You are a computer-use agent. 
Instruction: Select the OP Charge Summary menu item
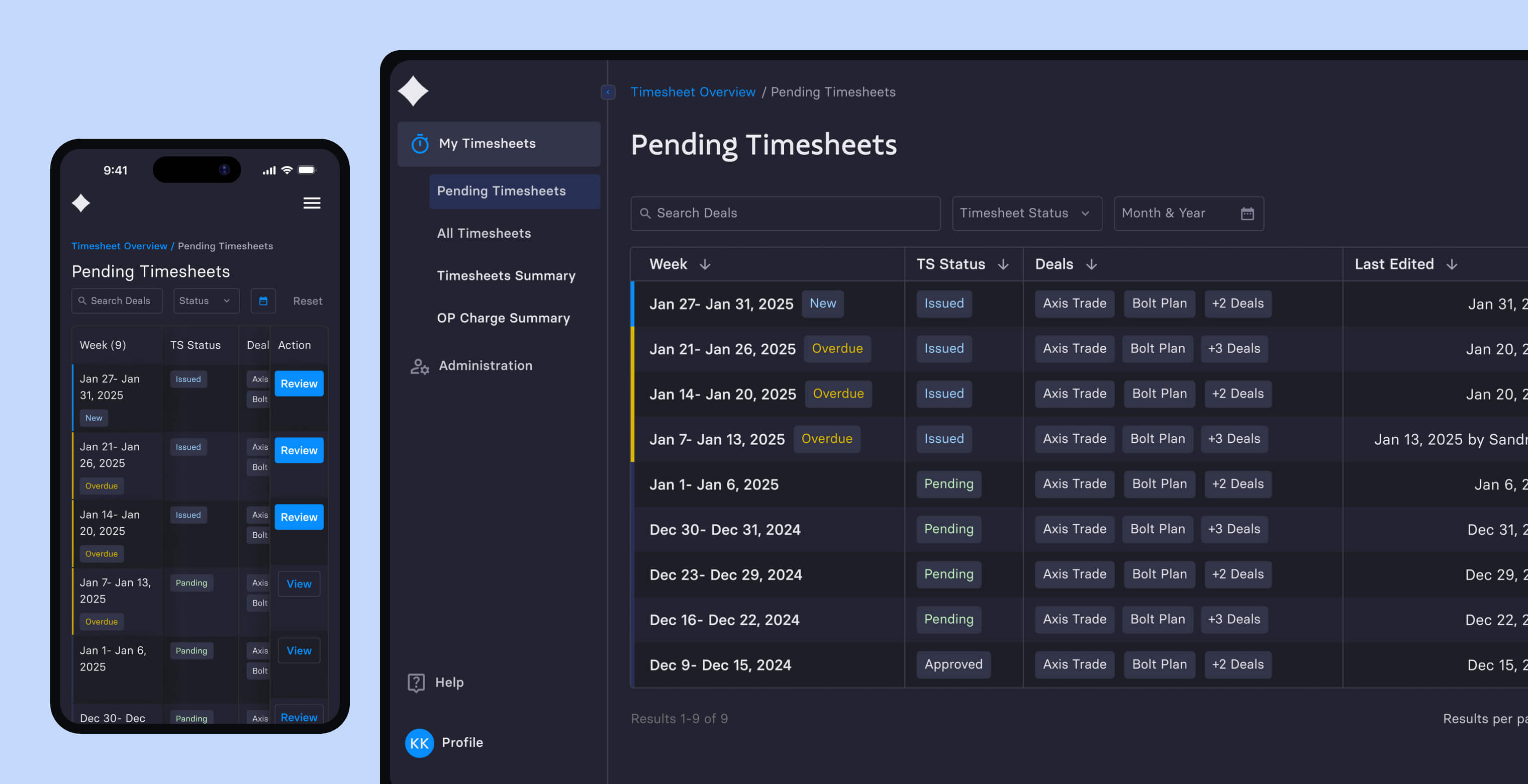coord(503,319)
